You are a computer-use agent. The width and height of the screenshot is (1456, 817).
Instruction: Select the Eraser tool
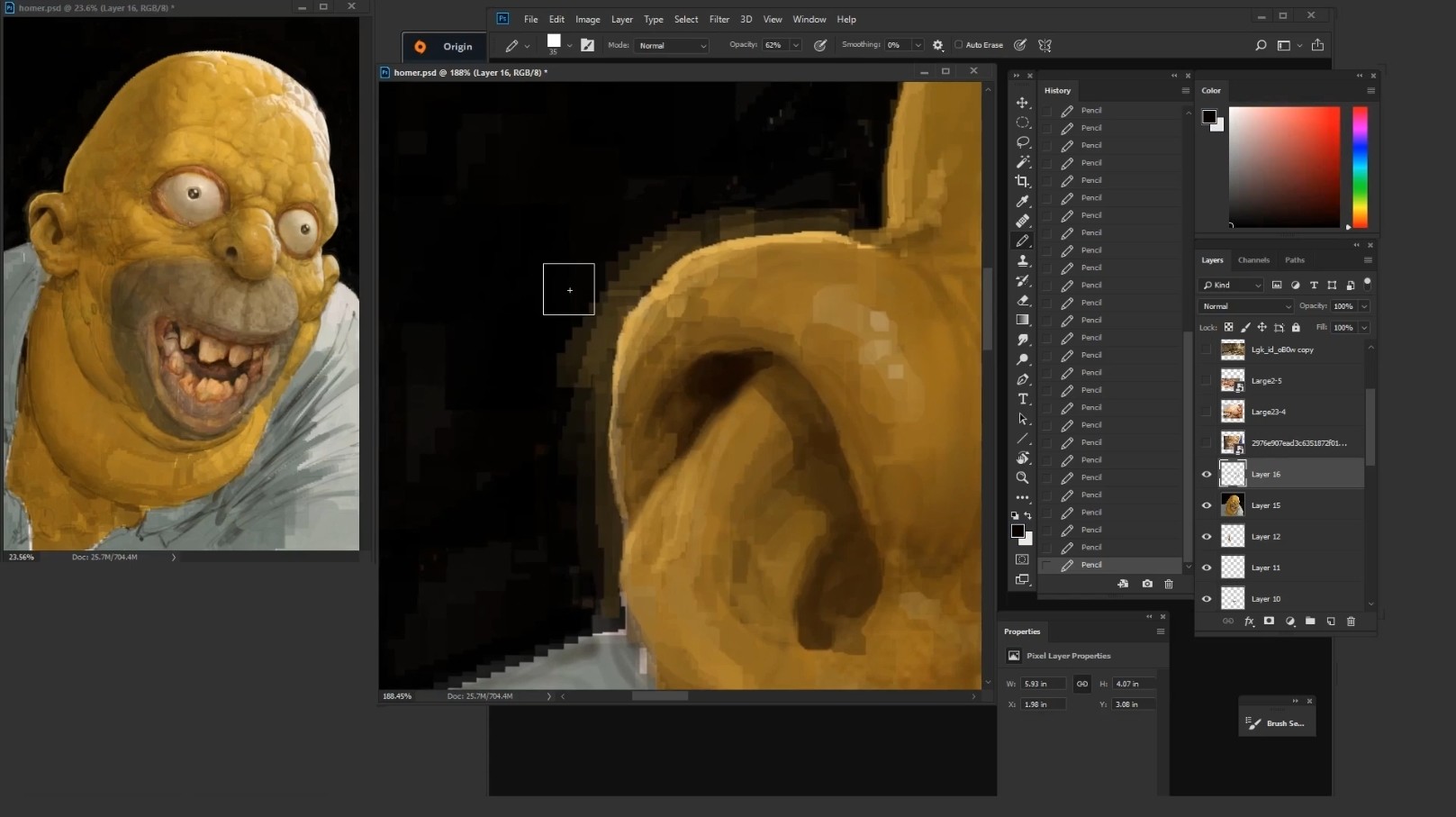coord(1022,301)
